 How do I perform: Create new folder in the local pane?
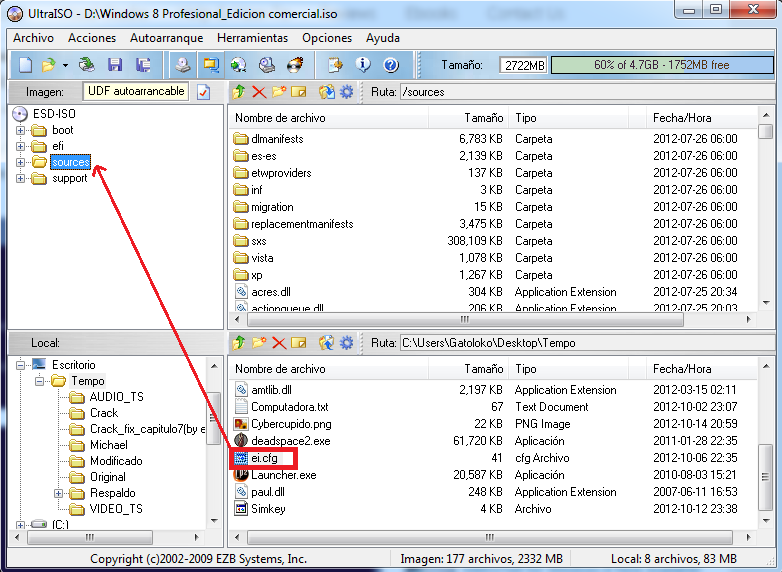click(x=259, y=343)
